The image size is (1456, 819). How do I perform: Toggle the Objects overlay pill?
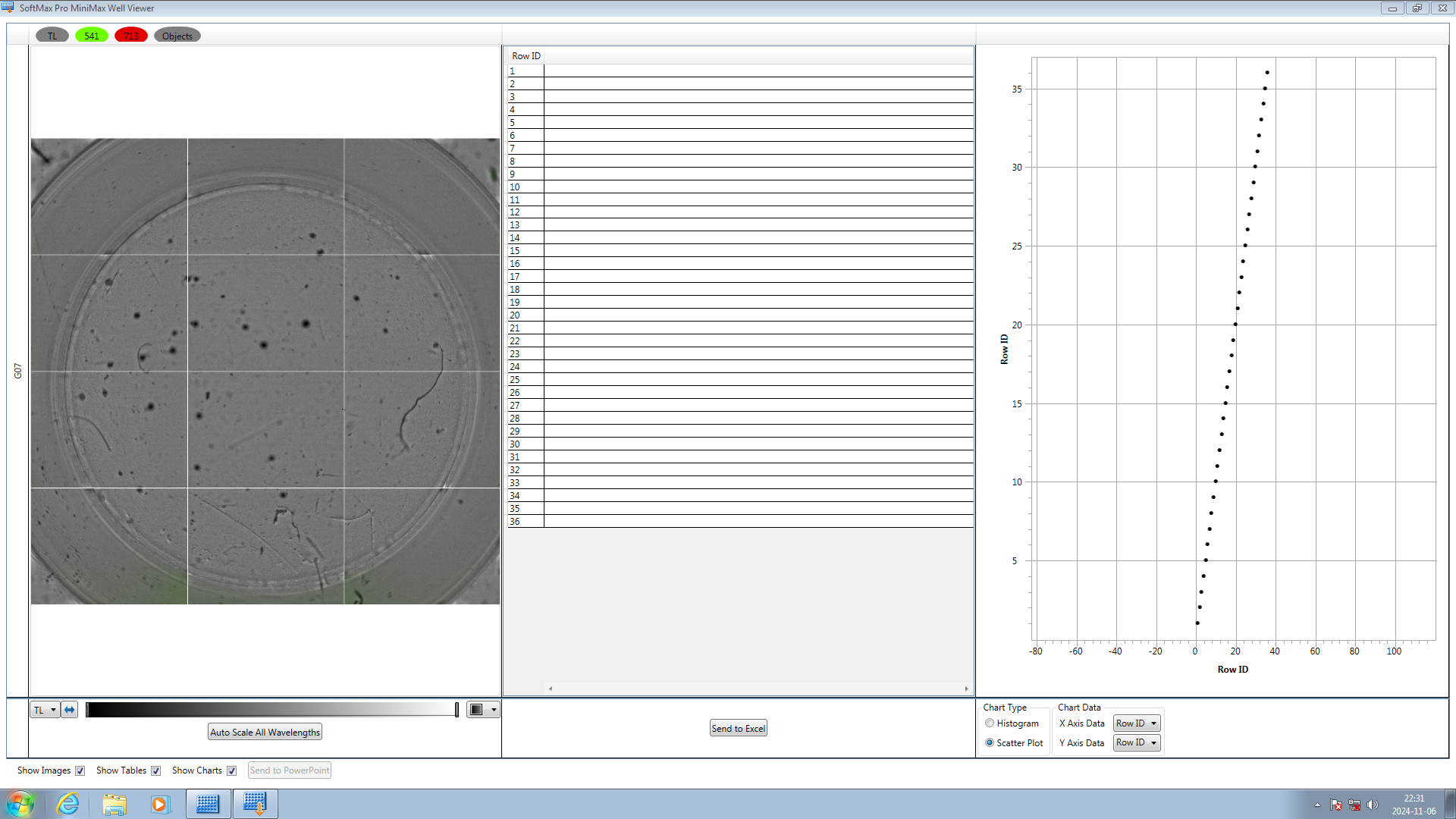pos(177,36)
